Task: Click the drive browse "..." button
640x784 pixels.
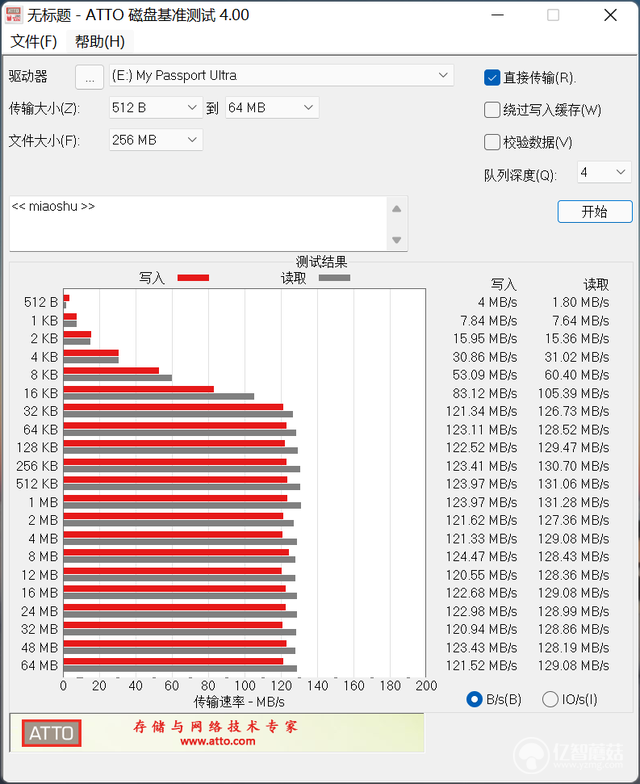Action: pos(90,77)
